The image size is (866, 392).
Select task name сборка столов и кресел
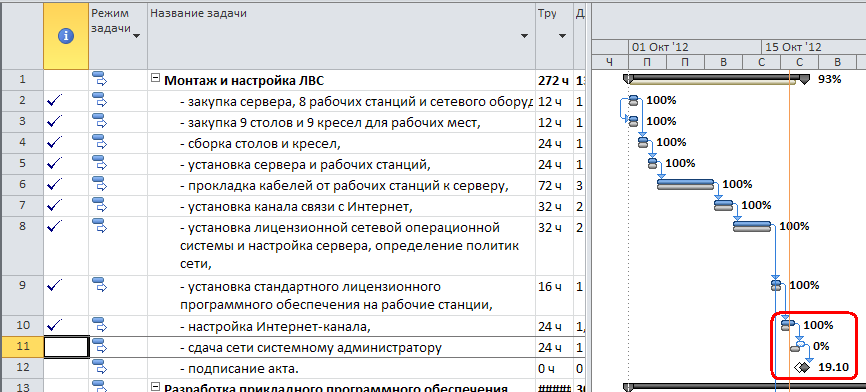pyautogui.click(x=260, y=143)
